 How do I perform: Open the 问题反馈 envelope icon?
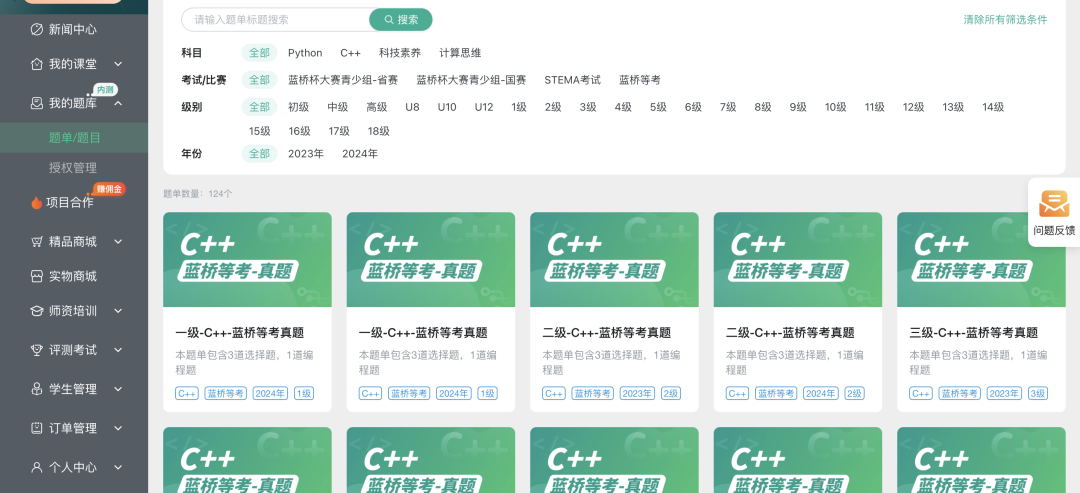pos(1054,204)
